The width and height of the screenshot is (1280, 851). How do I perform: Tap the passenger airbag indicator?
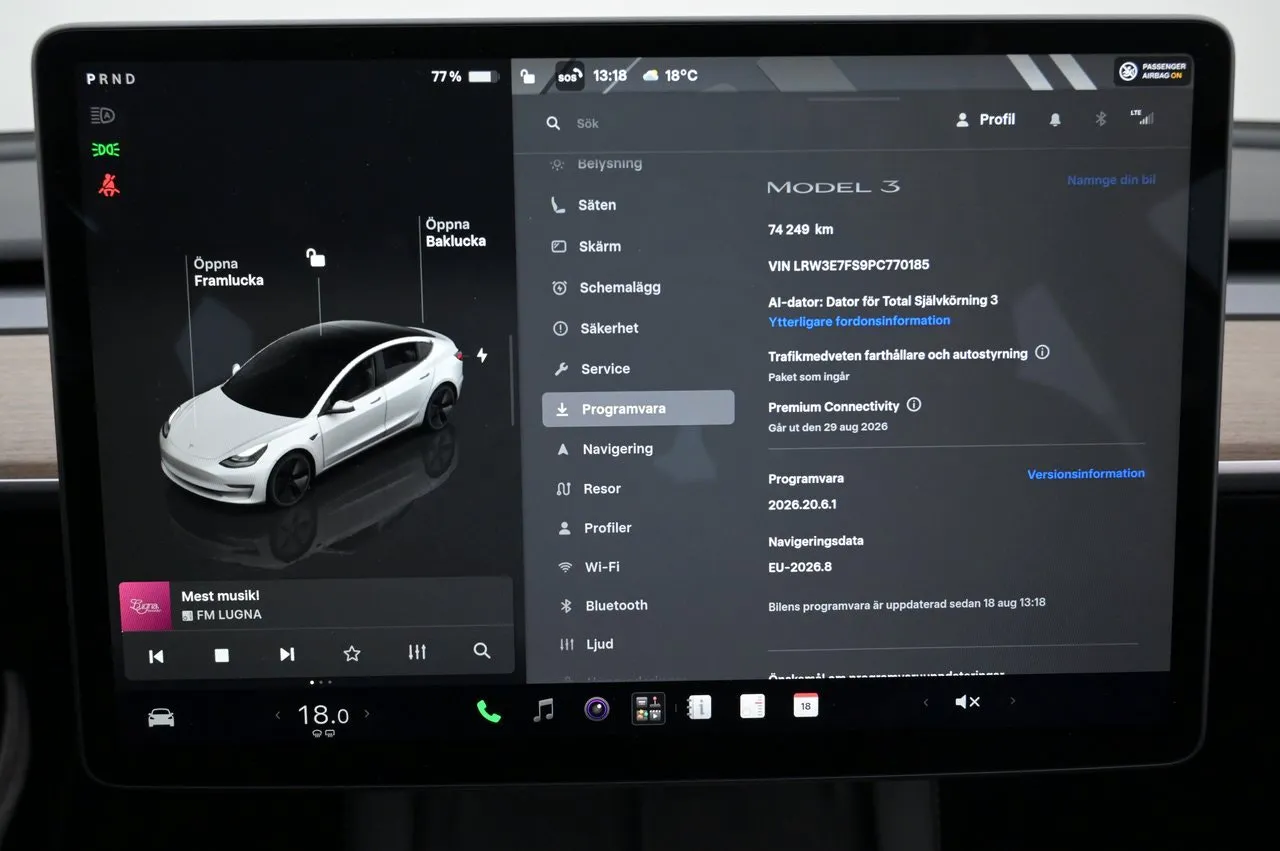[x=1153, y=71]
